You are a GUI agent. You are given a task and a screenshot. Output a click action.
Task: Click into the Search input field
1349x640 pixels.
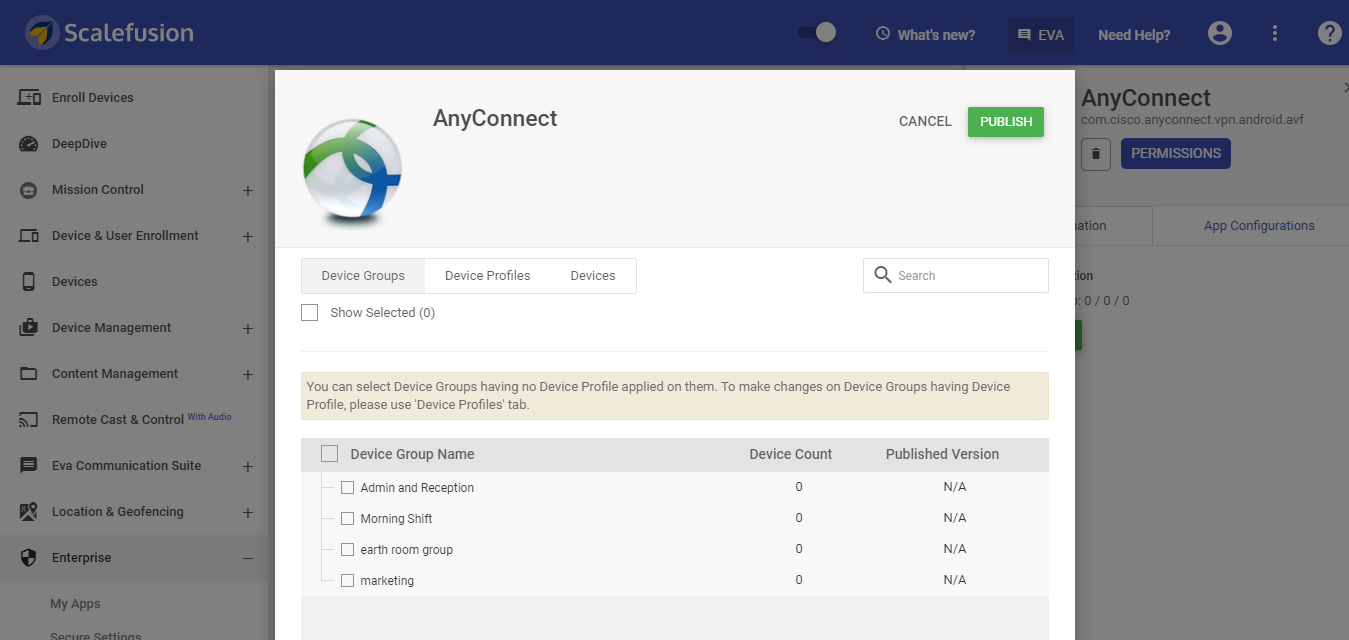click(956, 275)
